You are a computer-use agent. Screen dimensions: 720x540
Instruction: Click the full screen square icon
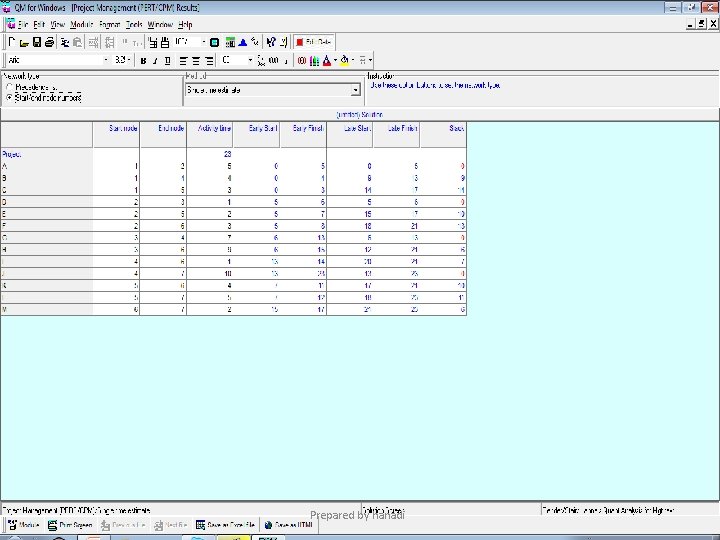tap(214, 43)
